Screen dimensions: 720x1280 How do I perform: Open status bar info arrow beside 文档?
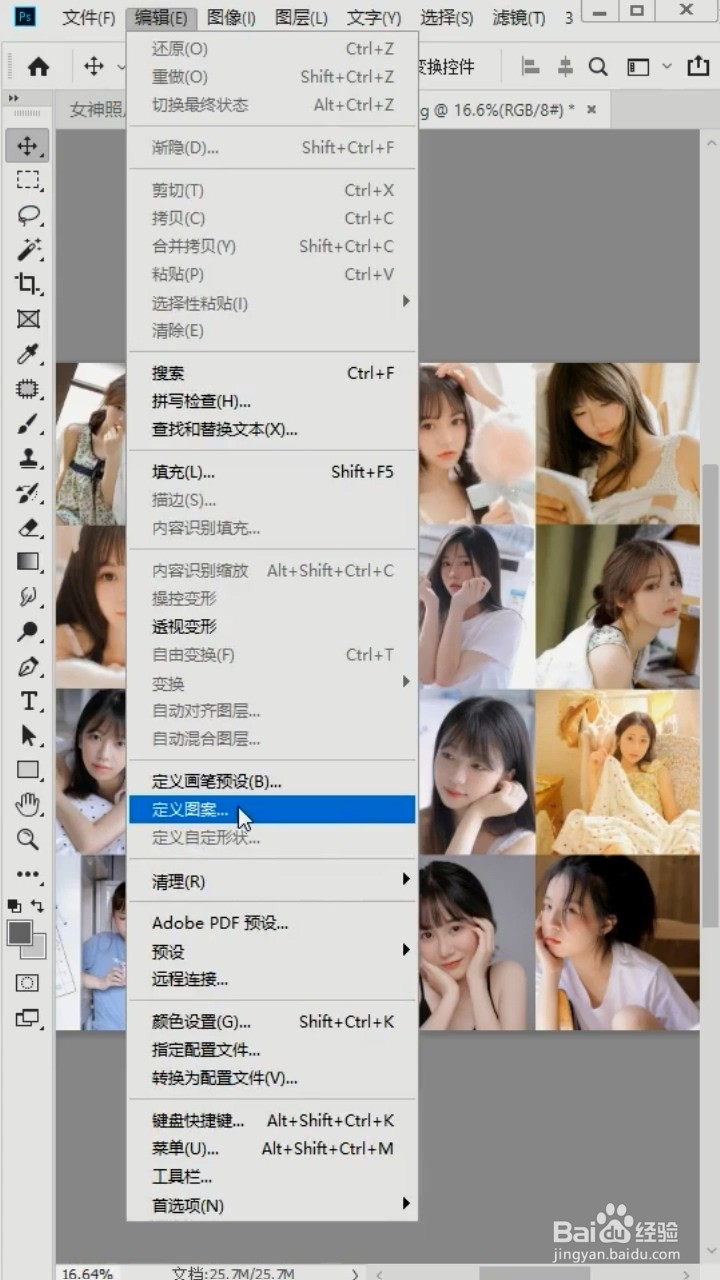point(354,1273)
